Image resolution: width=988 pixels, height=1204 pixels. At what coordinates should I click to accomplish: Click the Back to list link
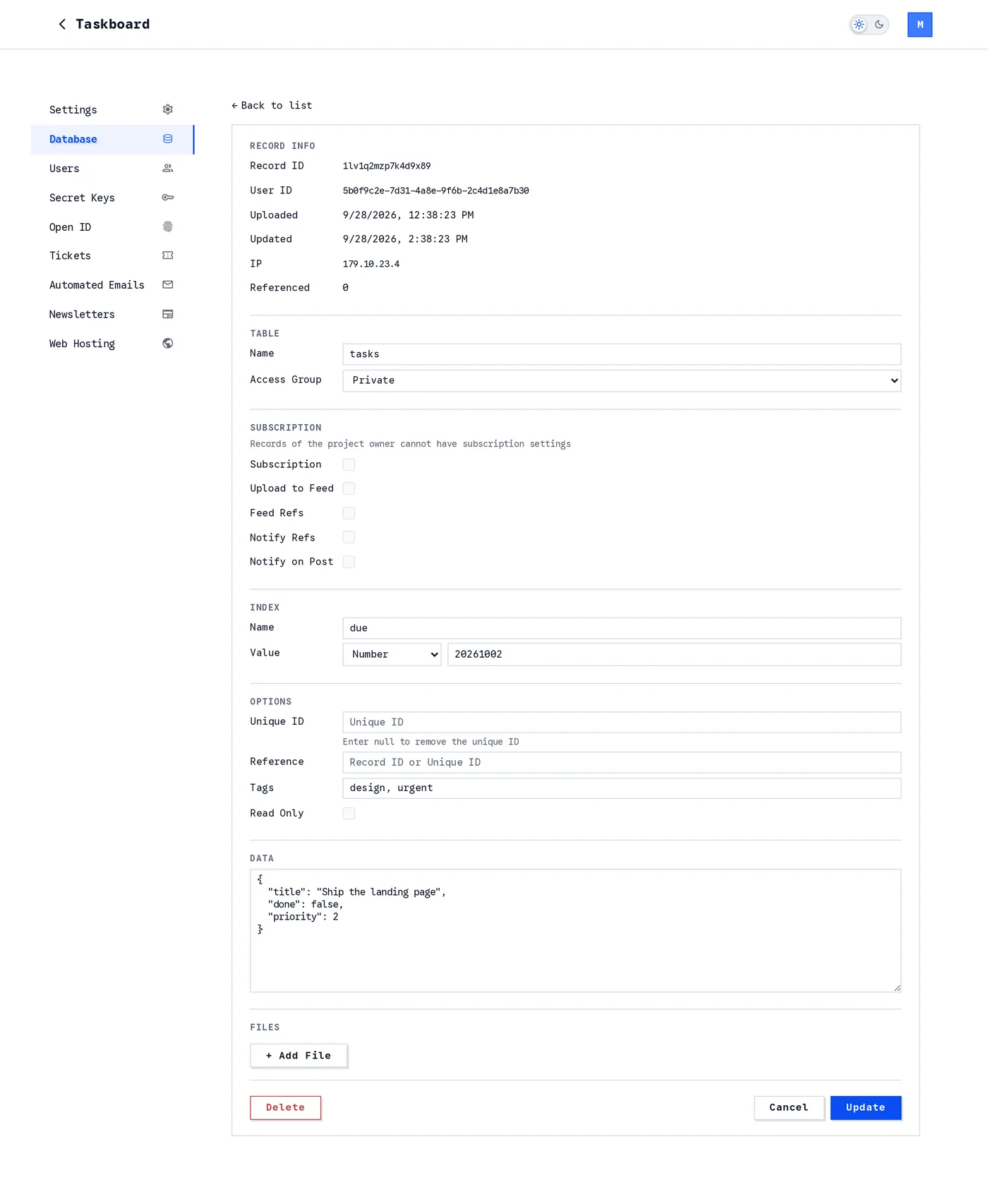(272, 105)
